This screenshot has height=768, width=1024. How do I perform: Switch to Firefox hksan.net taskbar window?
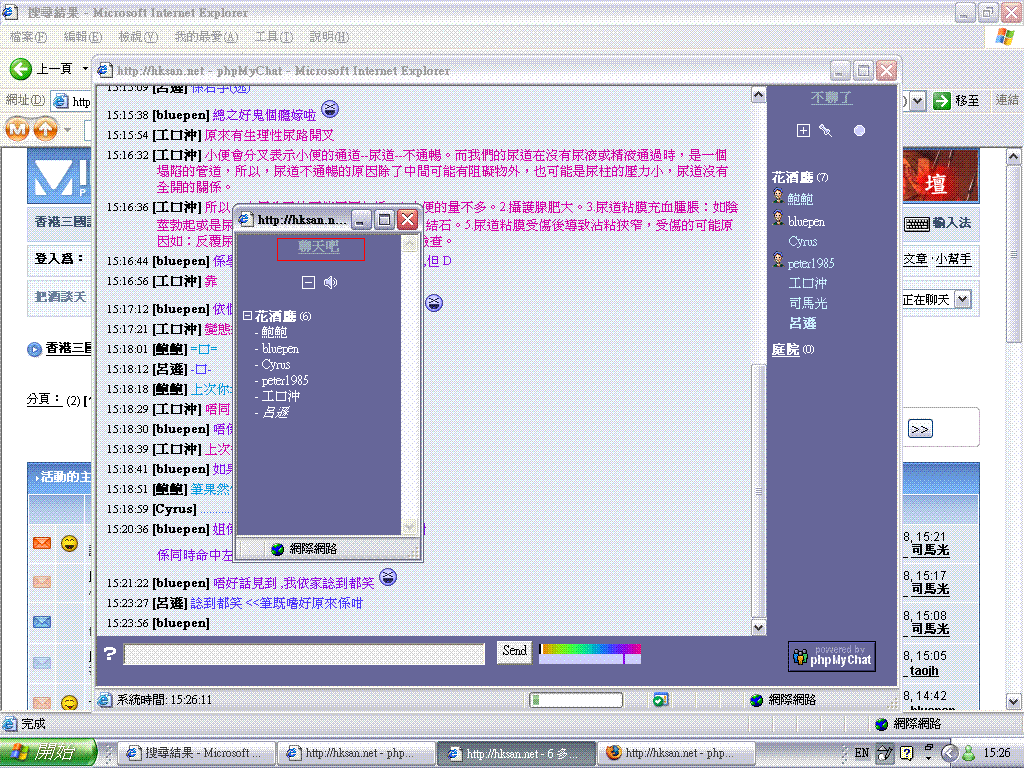[677, 753]
